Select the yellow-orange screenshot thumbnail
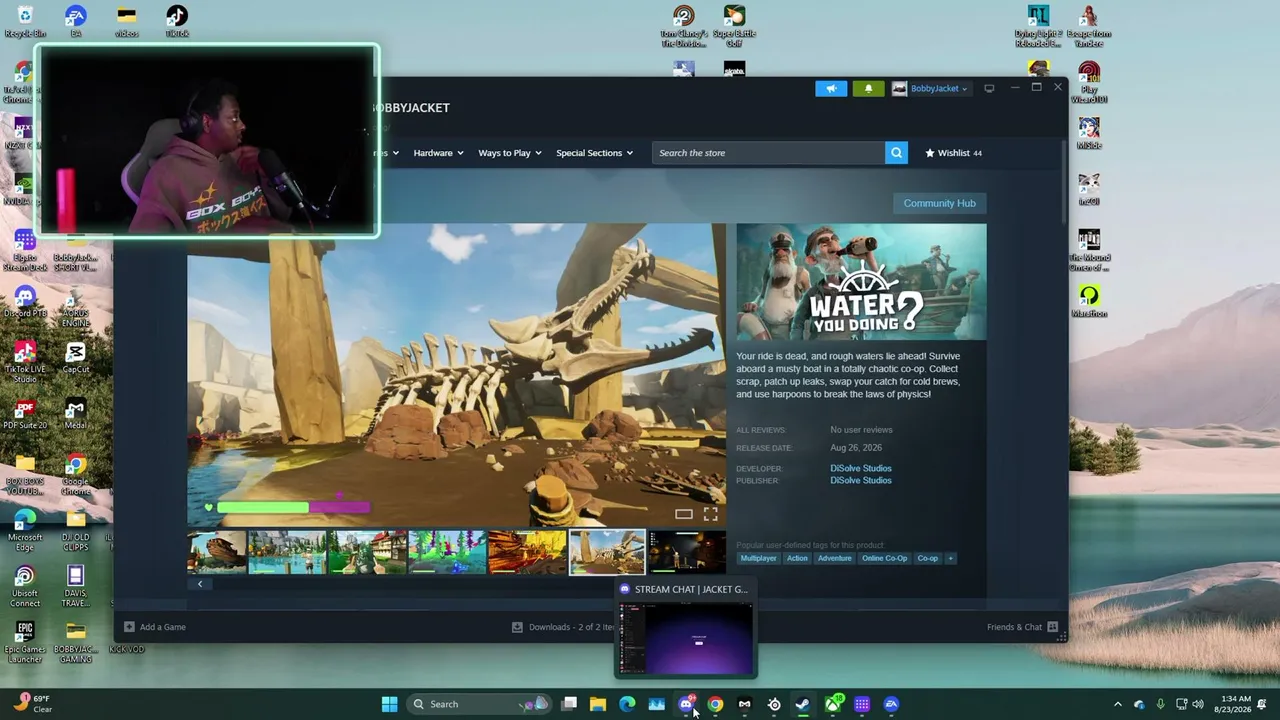 (x=527, y=552)
